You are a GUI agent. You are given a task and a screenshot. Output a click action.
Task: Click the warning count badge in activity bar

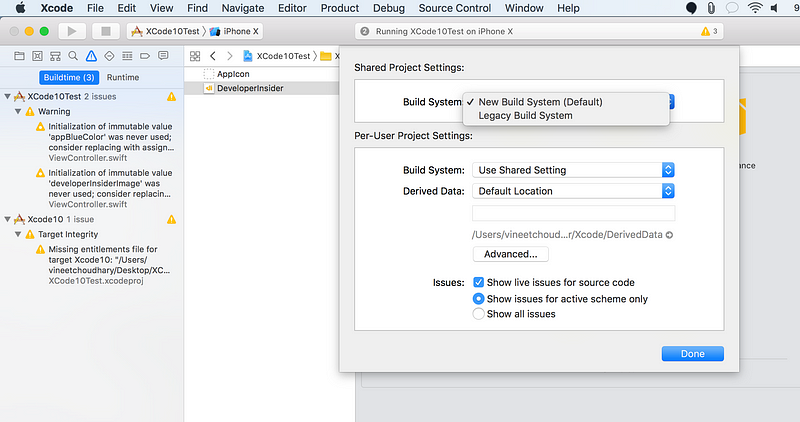(709, 32)
